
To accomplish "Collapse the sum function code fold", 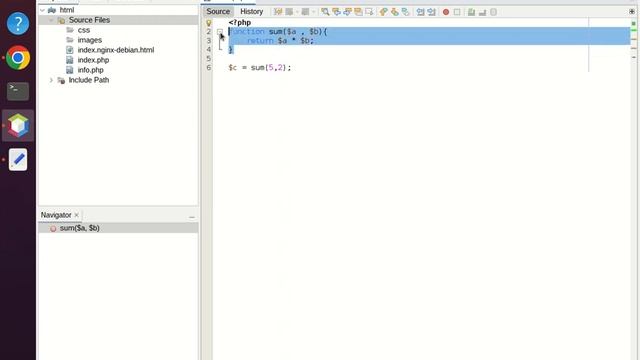I will (220, 31).
